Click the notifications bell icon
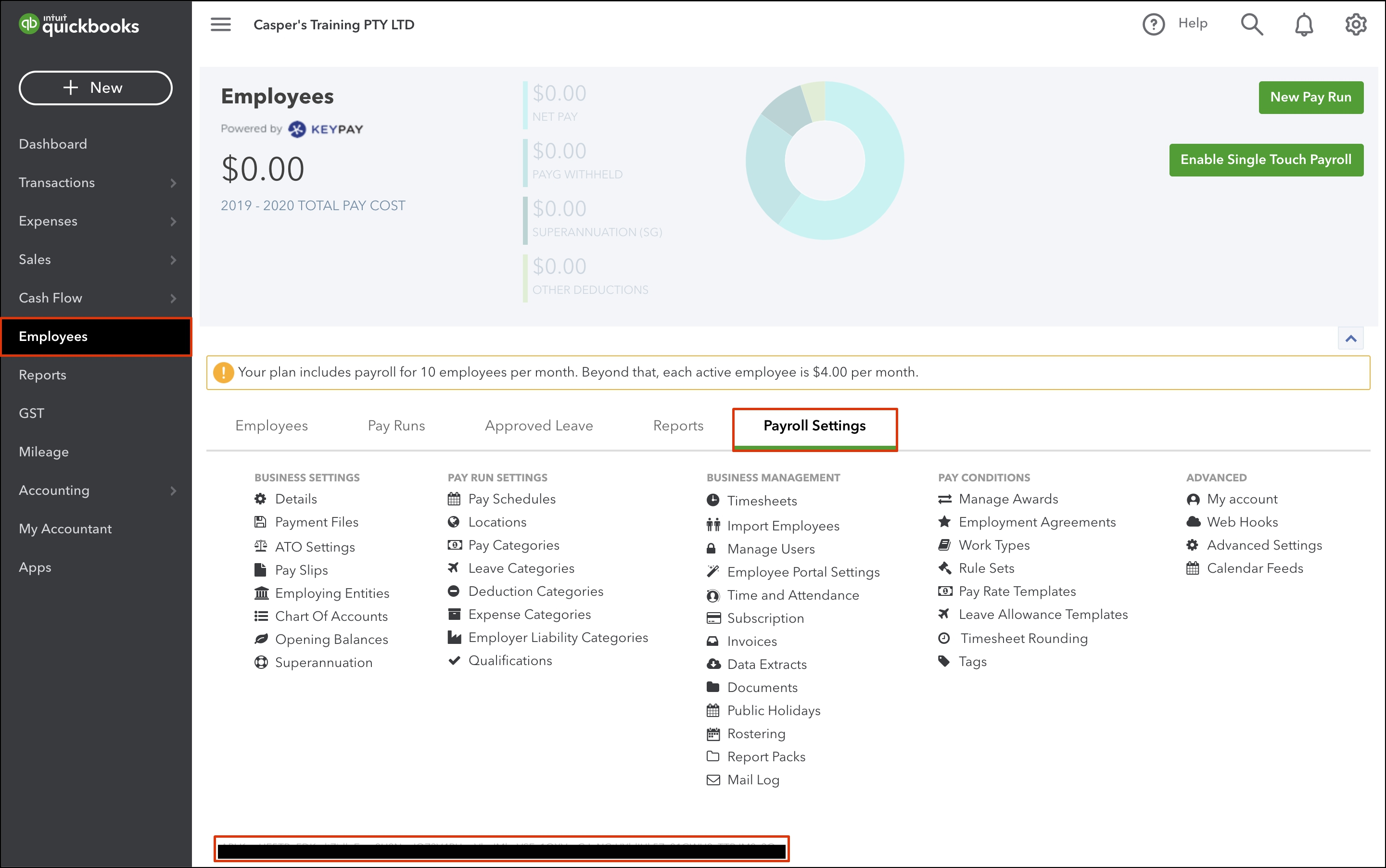The image size is (1386, 868). tap(1304, 25)
